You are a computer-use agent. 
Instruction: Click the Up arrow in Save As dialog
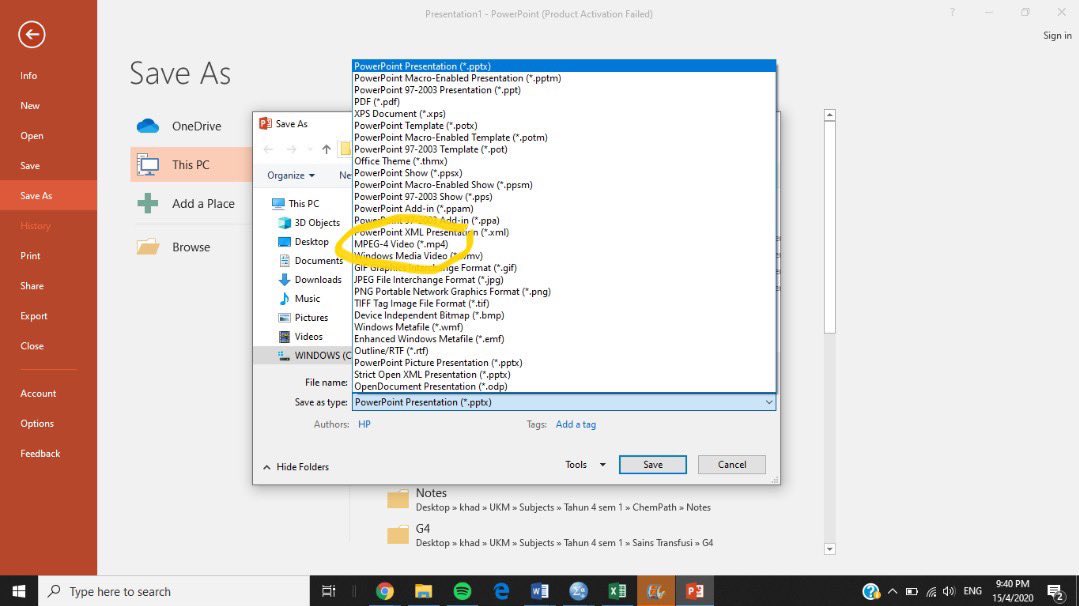pos(326,149)
